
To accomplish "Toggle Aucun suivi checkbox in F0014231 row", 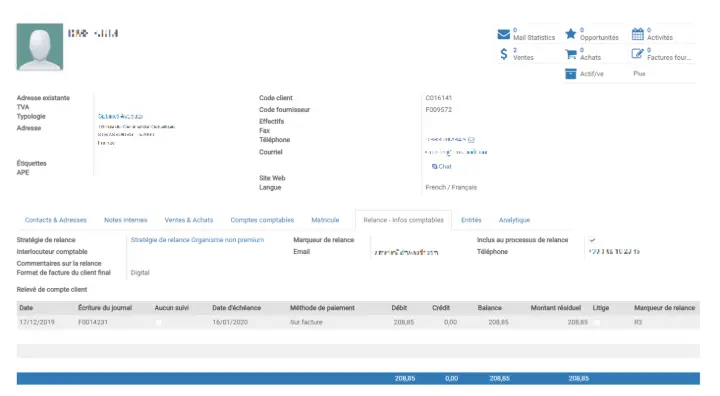I will coord(158,322).
